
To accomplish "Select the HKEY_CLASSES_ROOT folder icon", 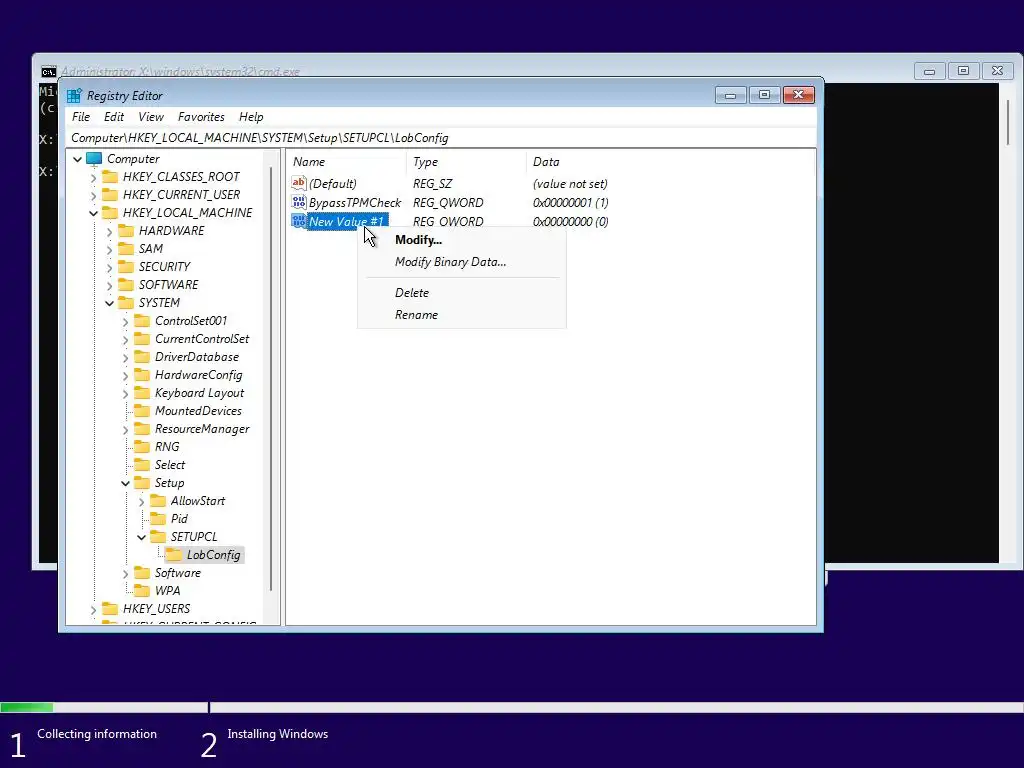I will point(110,177).
